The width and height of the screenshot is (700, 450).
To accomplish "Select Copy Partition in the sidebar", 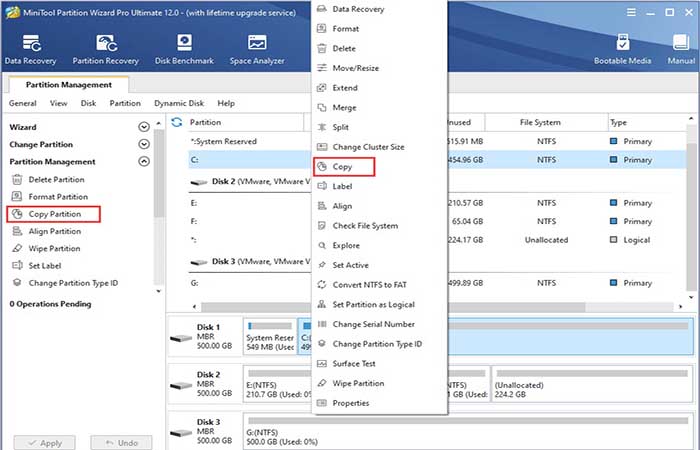I will click(54, 214).
